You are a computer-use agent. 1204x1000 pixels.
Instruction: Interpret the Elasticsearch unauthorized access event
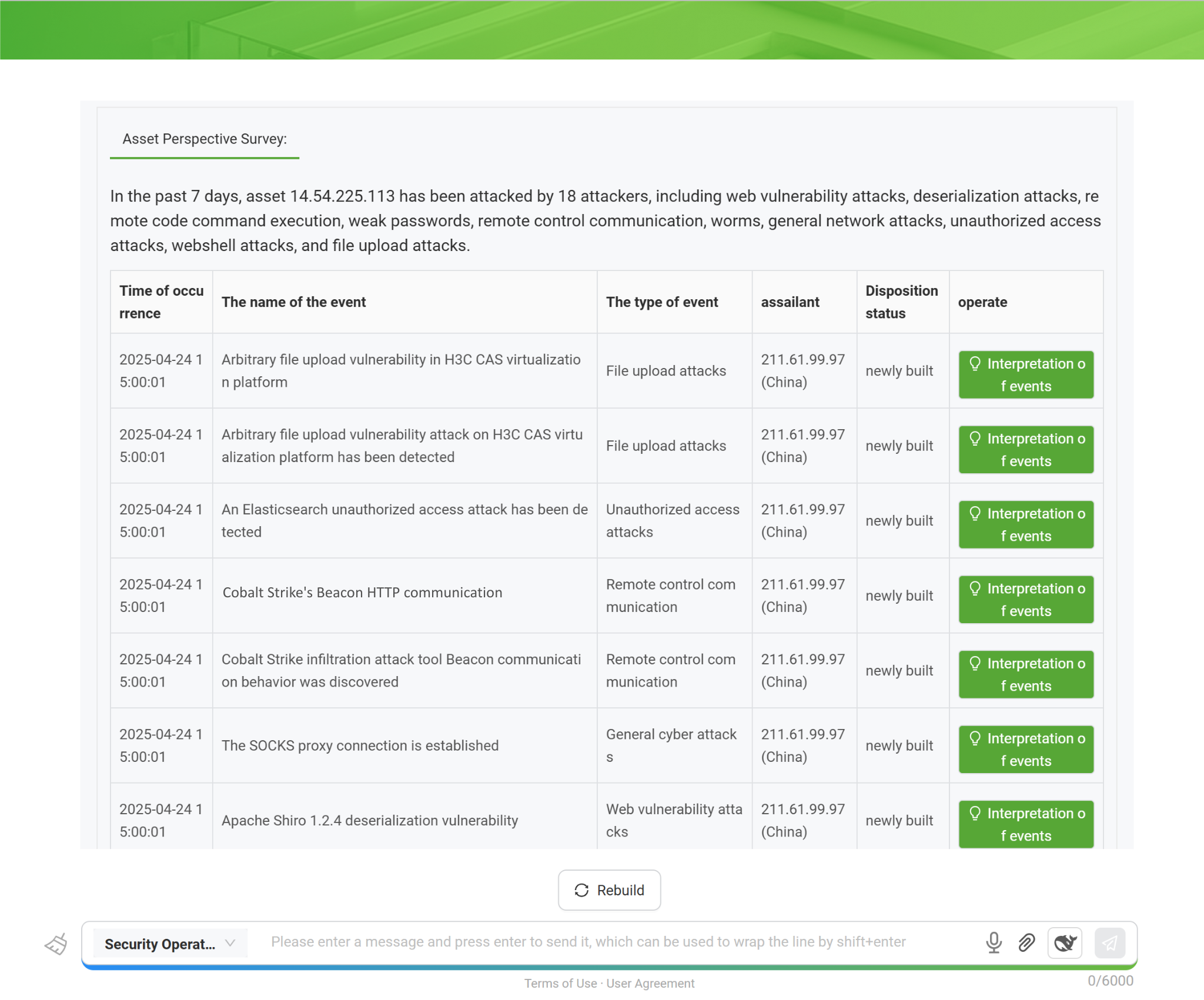(x=1026, y=524)
